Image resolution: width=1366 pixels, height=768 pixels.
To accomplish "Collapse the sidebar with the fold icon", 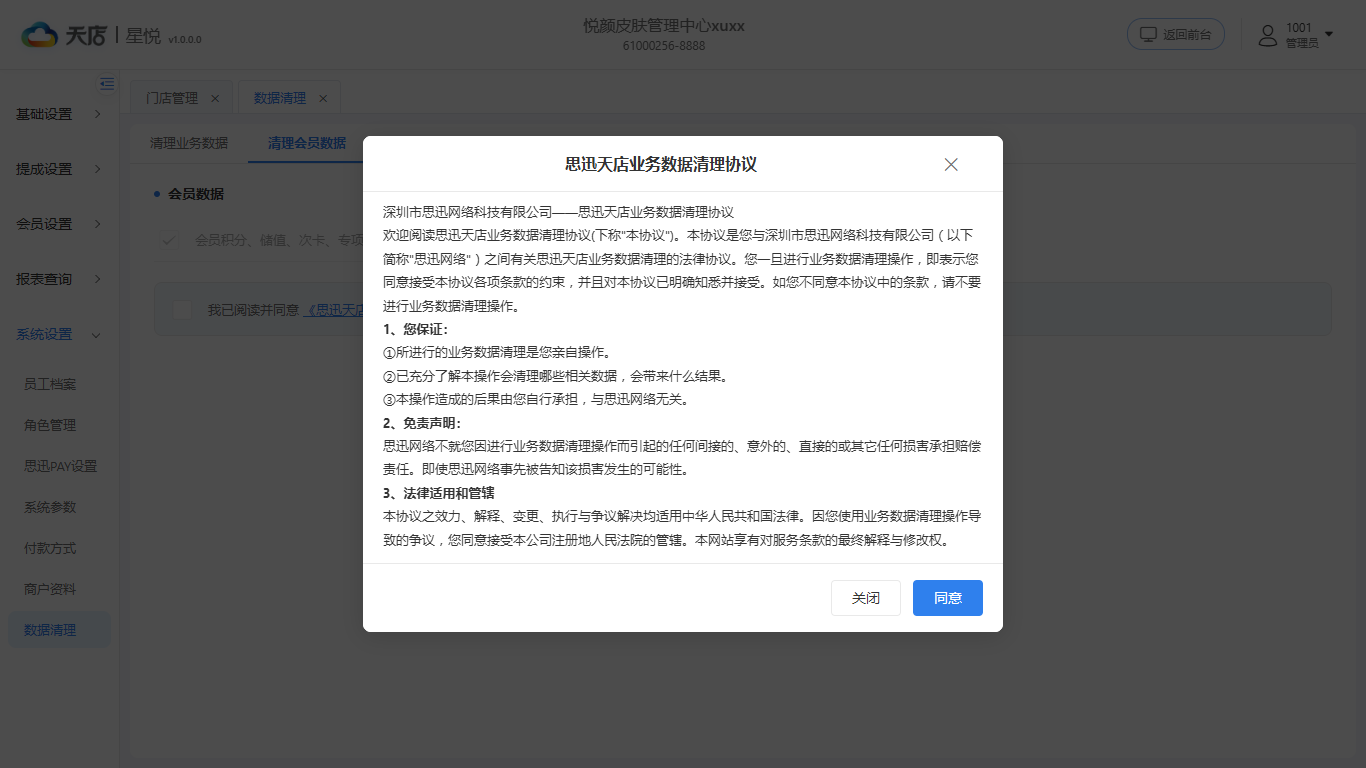I will click(107, 84).
